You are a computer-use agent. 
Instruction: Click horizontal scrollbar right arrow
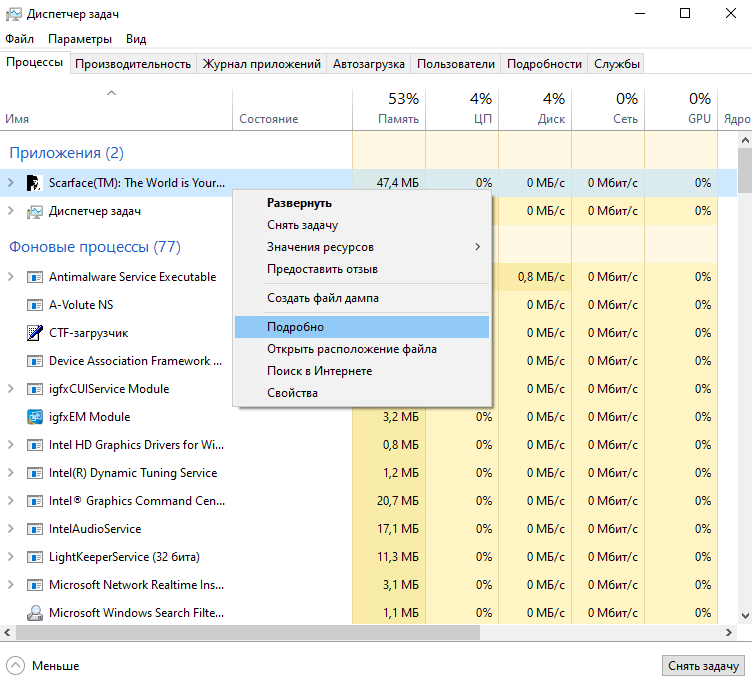click(x=728, y=632)
